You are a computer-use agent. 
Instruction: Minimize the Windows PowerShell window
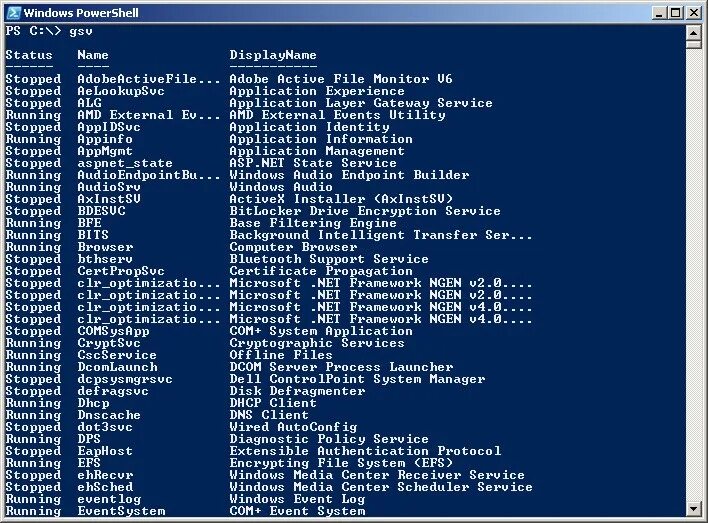659,13
